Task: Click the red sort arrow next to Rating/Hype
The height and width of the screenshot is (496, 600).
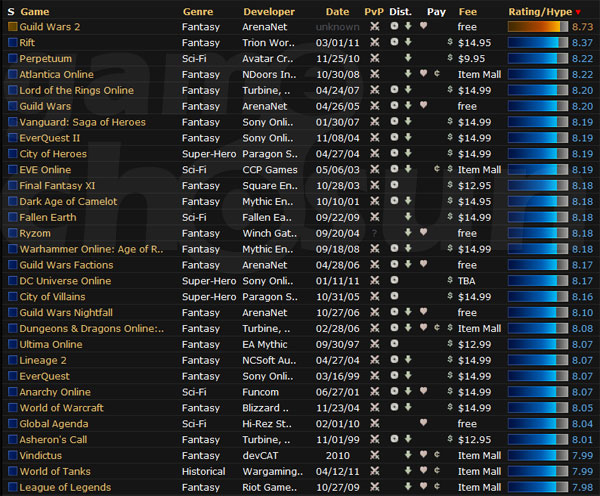Action: [x=577, y=12]
